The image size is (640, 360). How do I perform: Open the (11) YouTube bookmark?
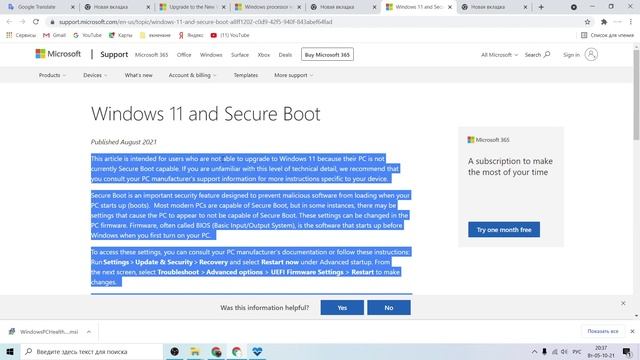(230, 36)
